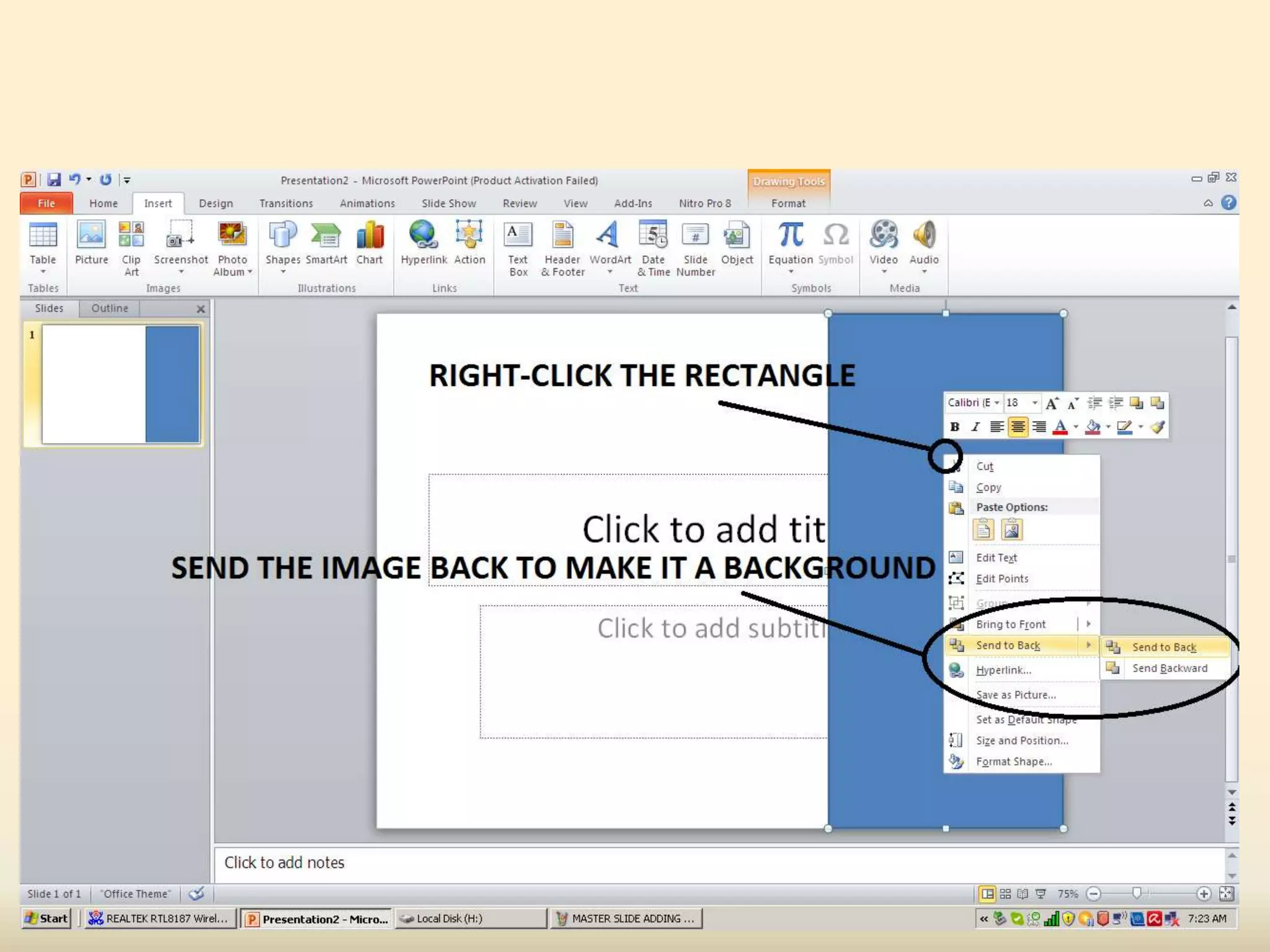1270x952 pixels.
Task: Select slide 1 thumbnail in Slides pane
Action: [120, 384]
